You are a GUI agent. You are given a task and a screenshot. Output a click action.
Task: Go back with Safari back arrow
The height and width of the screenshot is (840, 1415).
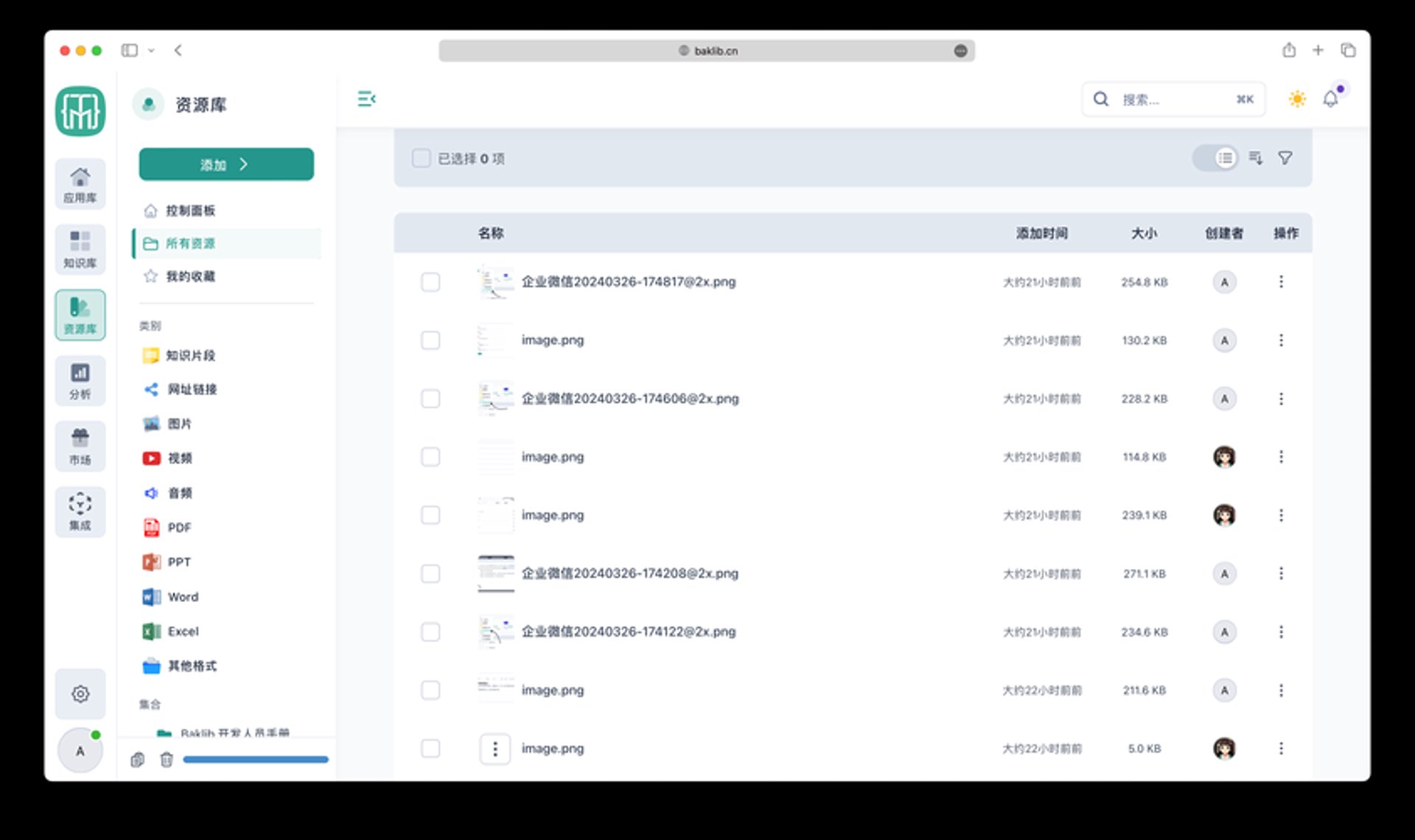click(178, 50)
